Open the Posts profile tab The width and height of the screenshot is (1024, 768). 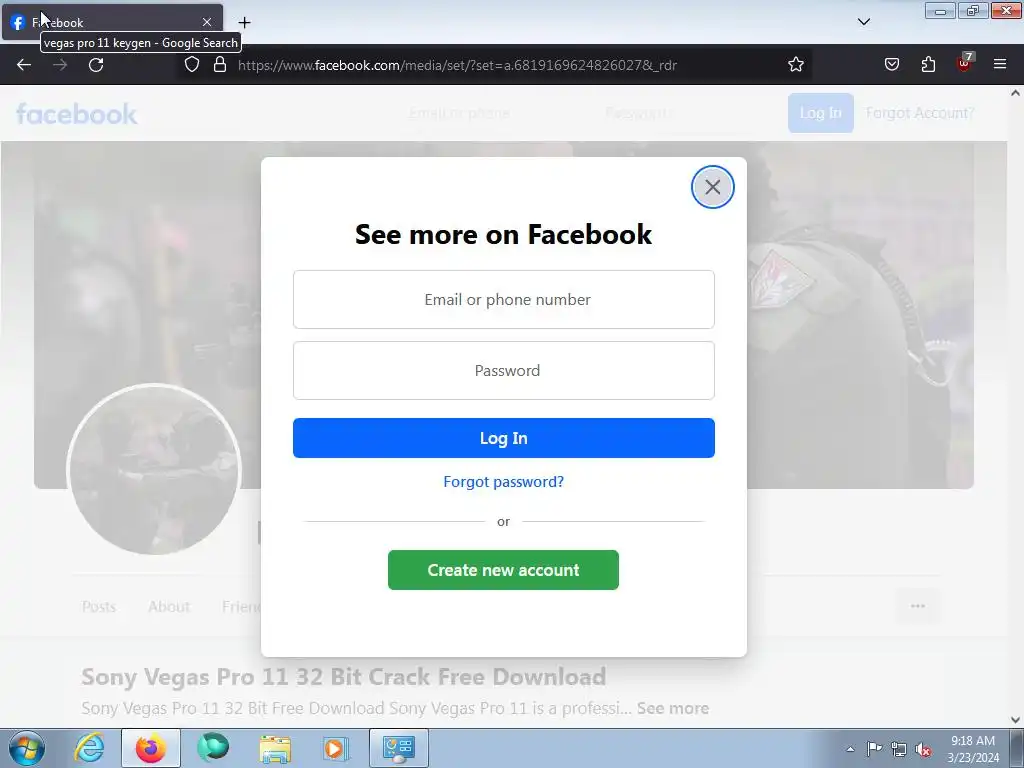click(99, 607)
